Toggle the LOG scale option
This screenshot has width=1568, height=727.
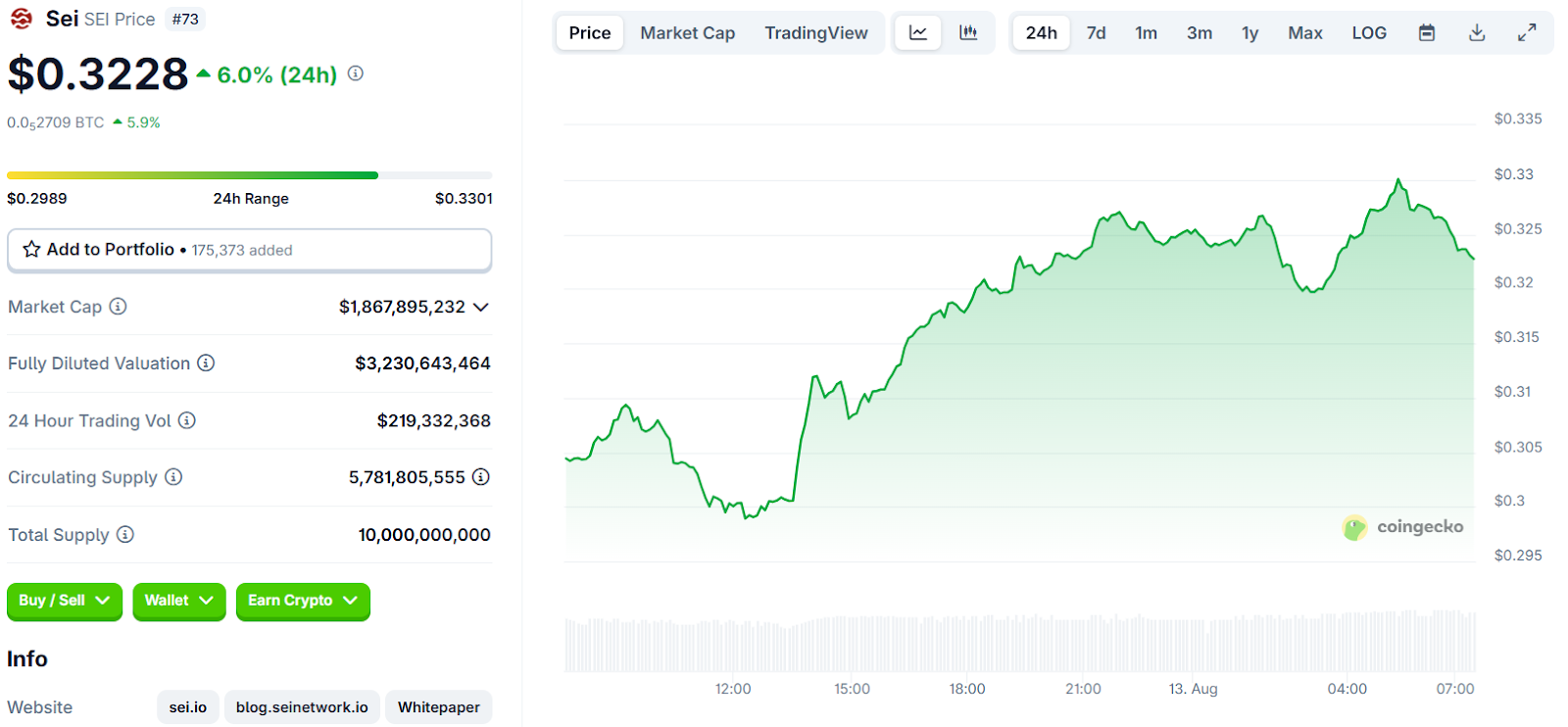1369,33
